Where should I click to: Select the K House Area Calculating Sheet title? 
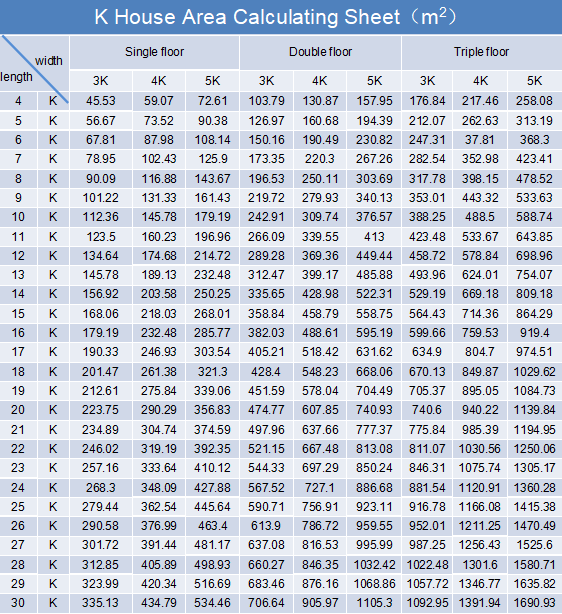tap(275, 17)
